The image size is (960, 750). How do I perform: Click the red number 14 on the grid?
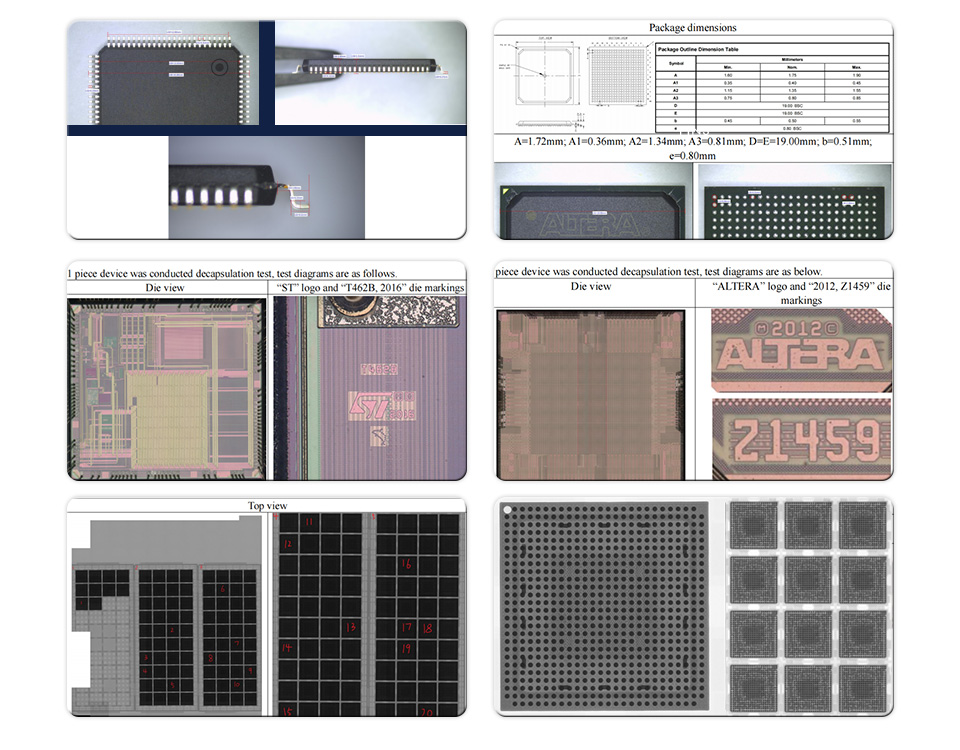click(287, 648)
